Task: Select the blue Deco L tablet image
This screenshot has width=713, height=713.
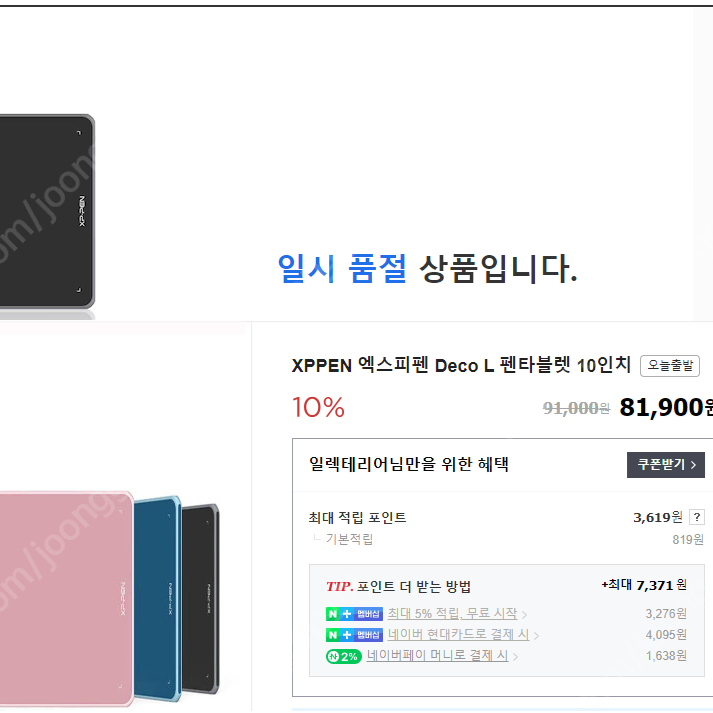Action: (x=158, y=598)
